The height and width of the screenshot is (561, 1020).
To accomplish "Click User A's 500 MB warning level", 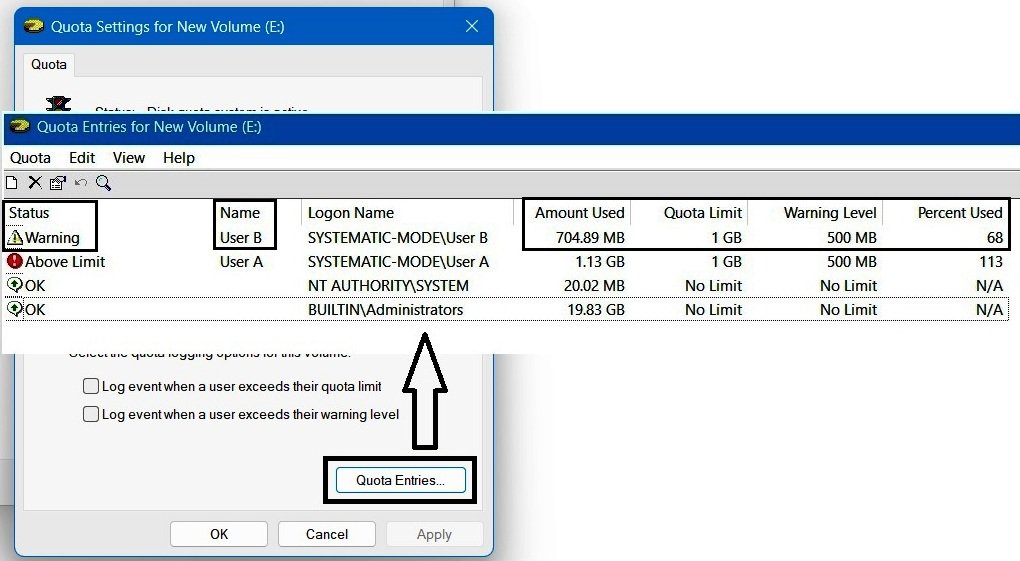I will pos(852,262).
